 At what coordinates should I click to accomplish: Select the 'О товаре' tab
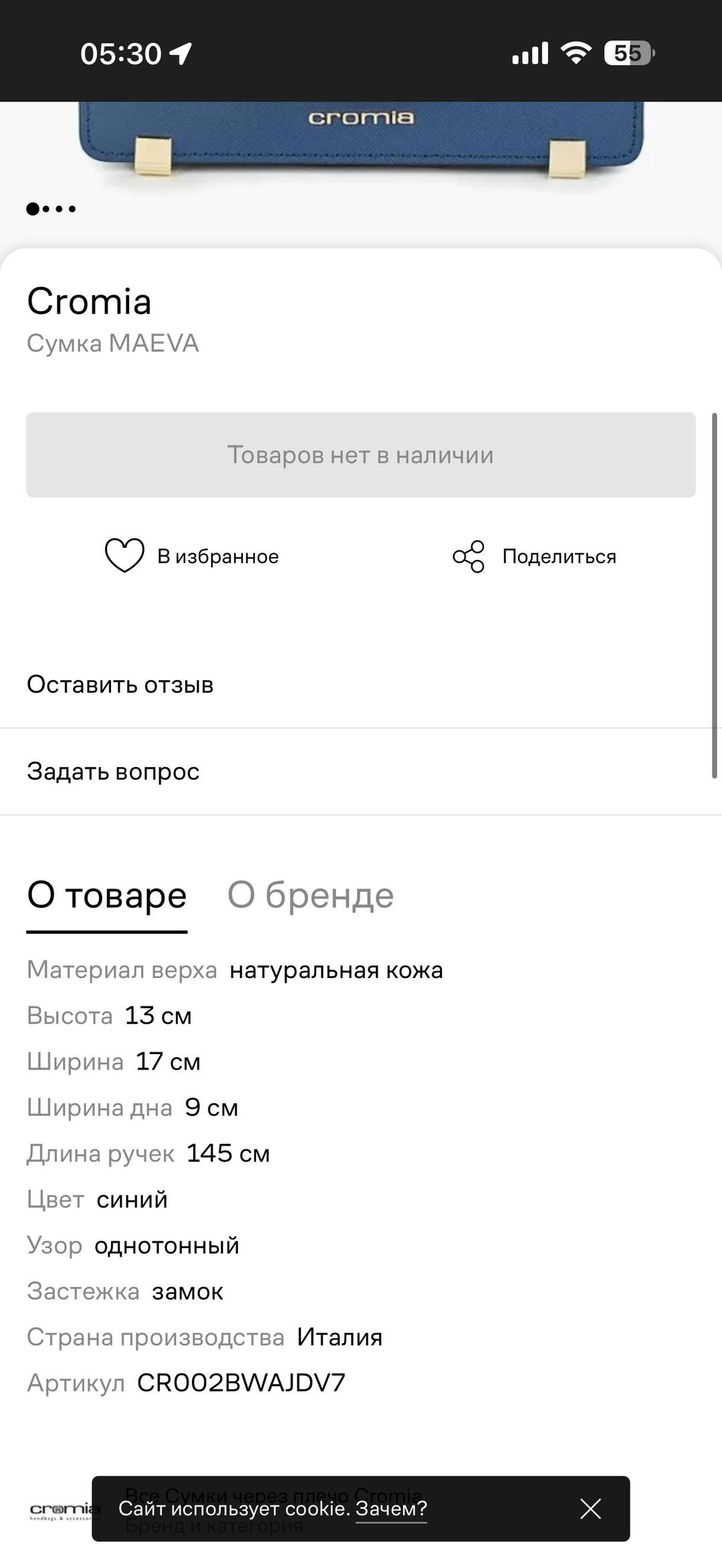tap(107, 896)
